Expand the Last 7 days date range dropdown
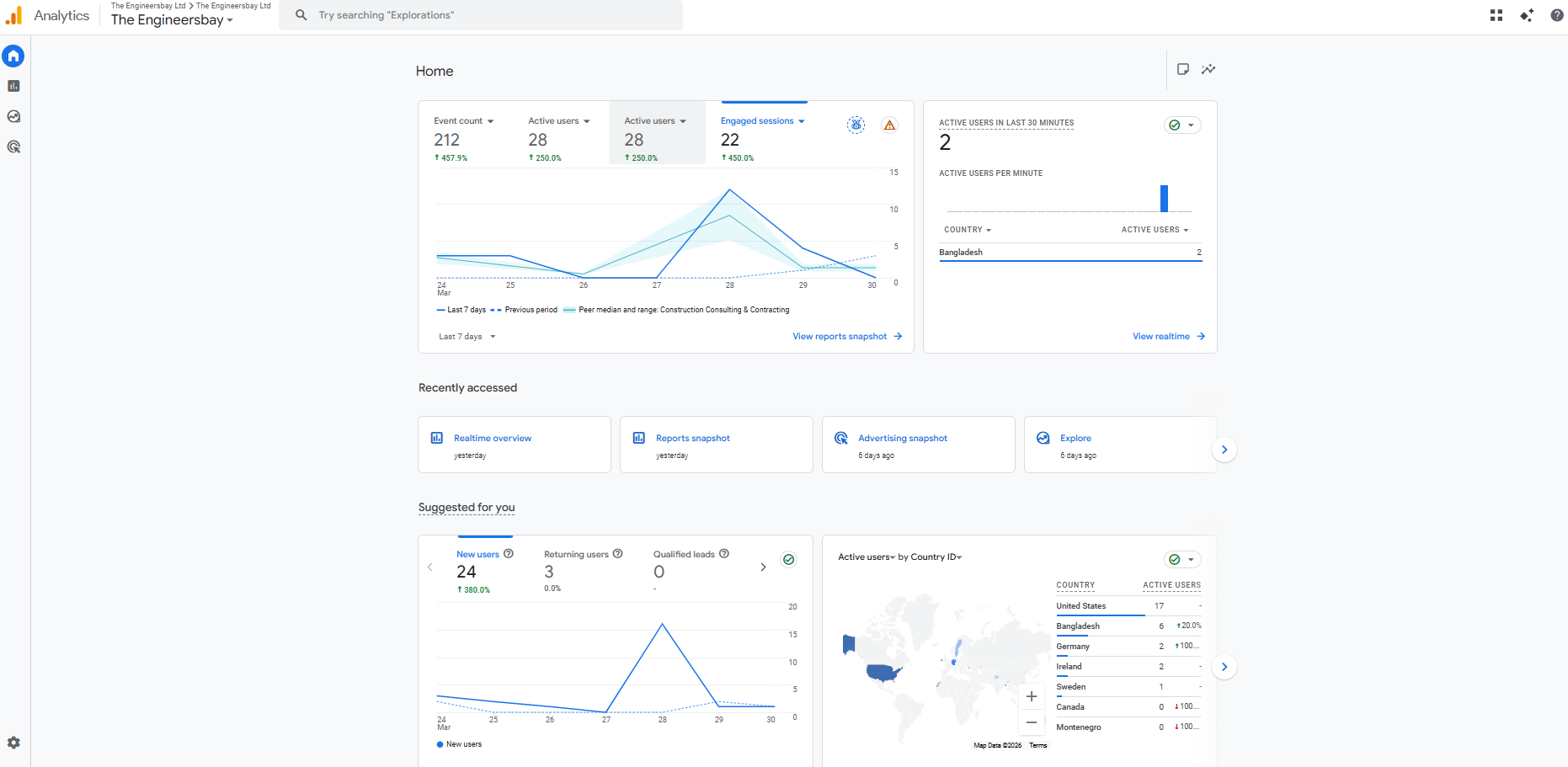 coord(467,337)
